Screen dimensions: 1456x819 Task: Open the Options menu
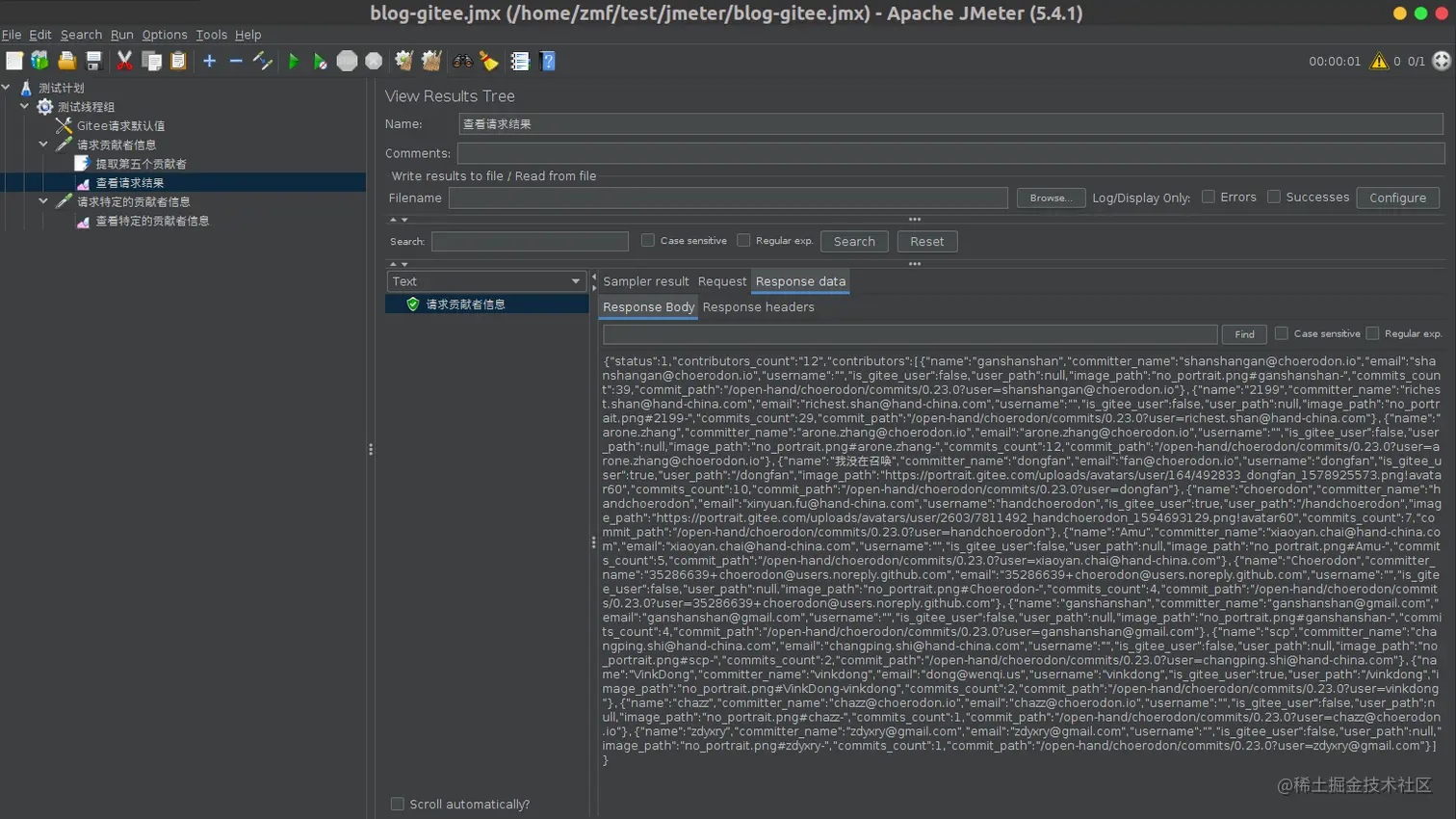pyautogui.click(x=165, y=35)
